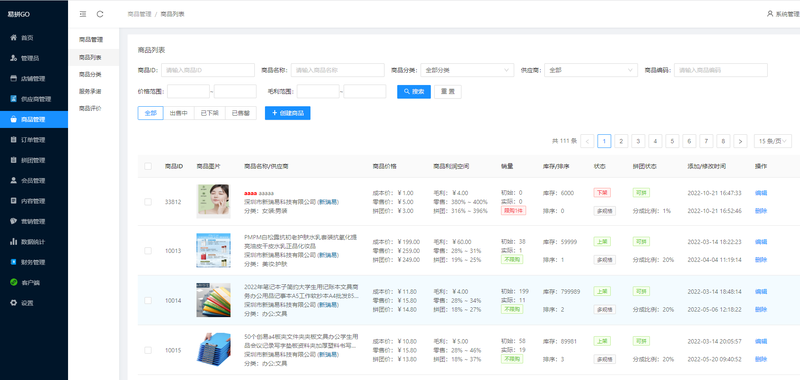Click the red 下架 status tag
Viewport: 800px width, 380px height.
602,192
